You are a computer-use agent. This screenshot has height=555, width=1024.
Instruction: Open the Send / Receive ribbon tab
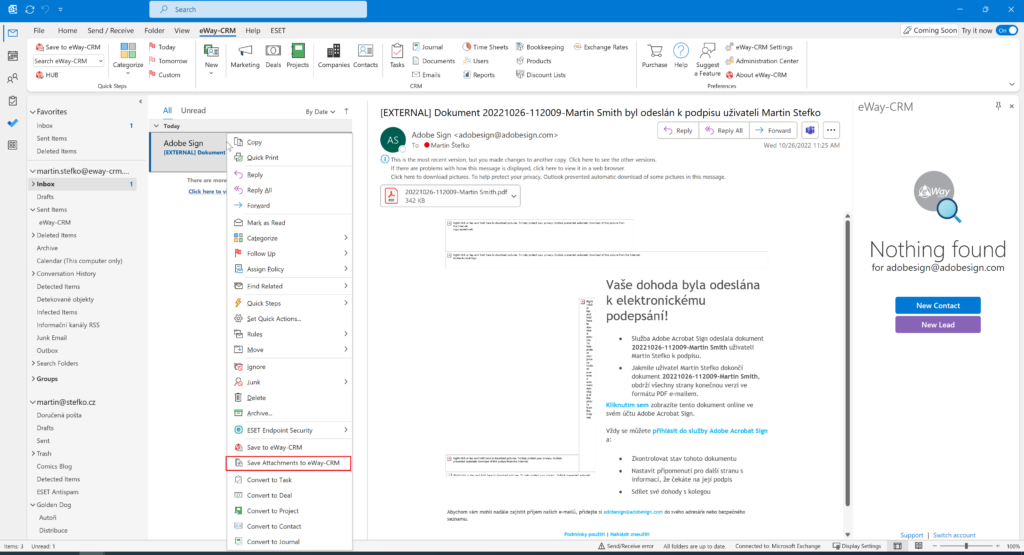(x=110, y=30)
